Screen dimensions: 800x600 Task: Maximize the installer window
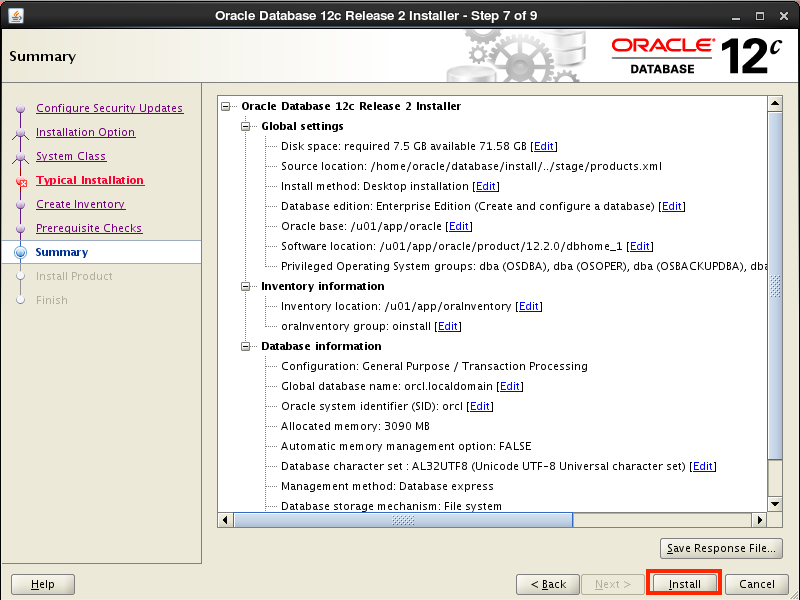click(x=760, y=16)
